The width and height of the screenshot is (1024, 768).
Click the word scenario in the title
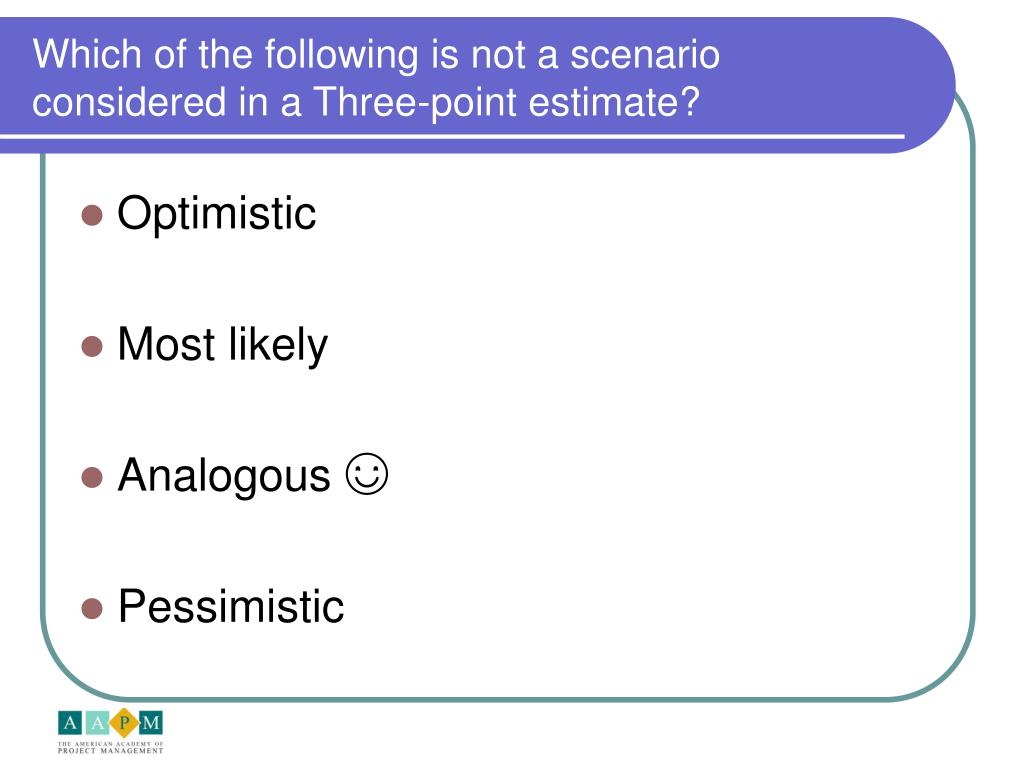click(645, 55)
